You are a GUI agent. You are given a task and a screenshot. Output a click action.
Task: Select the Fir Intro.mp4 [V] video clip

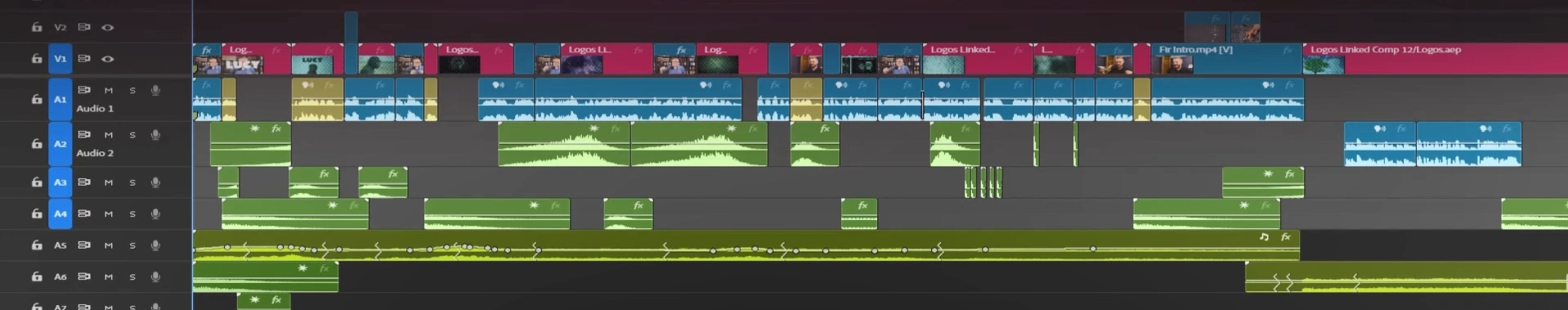pyautogui.click(x=1226, y=59)
